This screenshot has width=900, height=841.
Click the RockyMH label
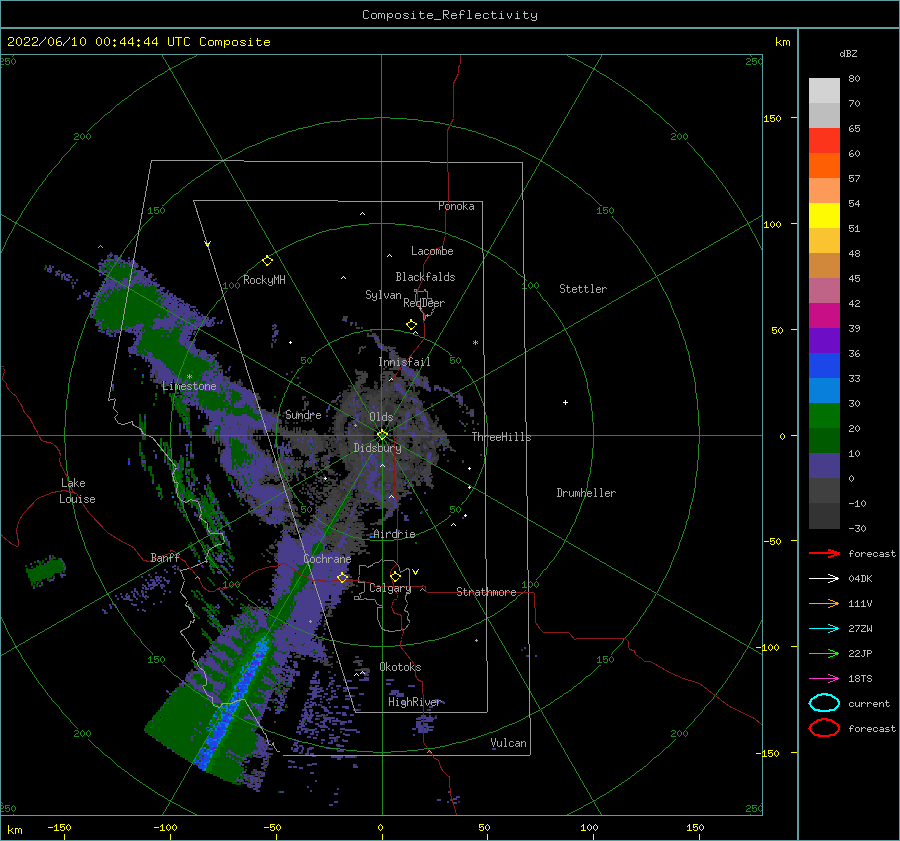pyautogui.click(x=264, y=280)
